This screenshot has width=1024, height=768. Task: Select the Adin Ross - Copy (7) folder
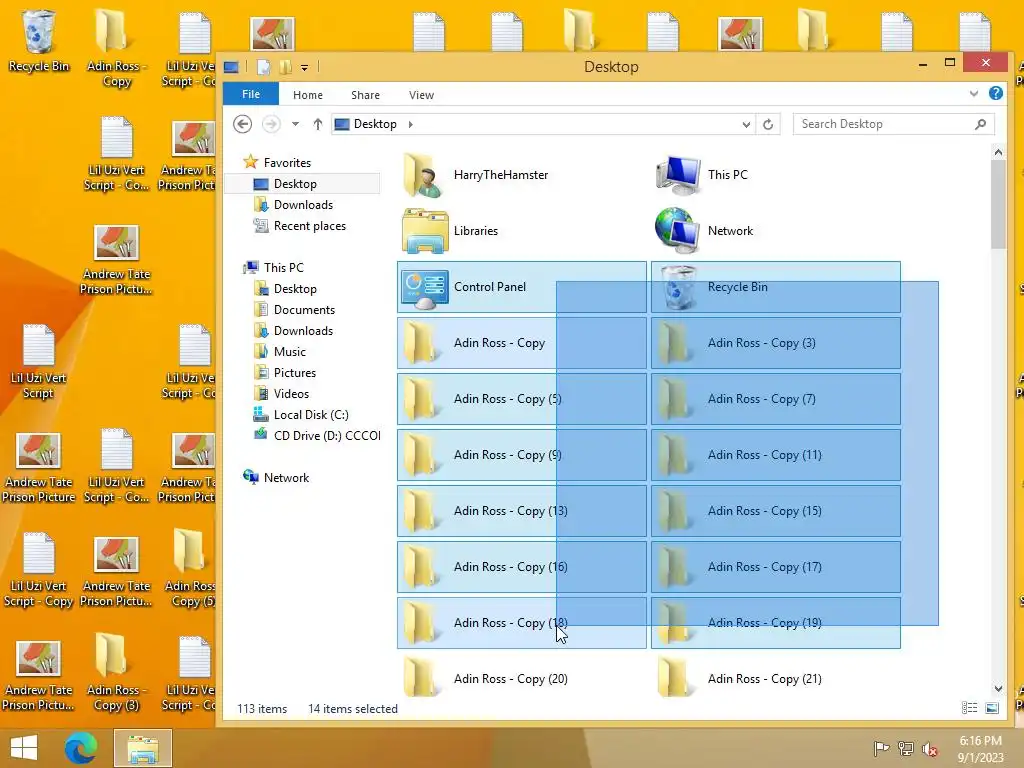click(775, 399)
